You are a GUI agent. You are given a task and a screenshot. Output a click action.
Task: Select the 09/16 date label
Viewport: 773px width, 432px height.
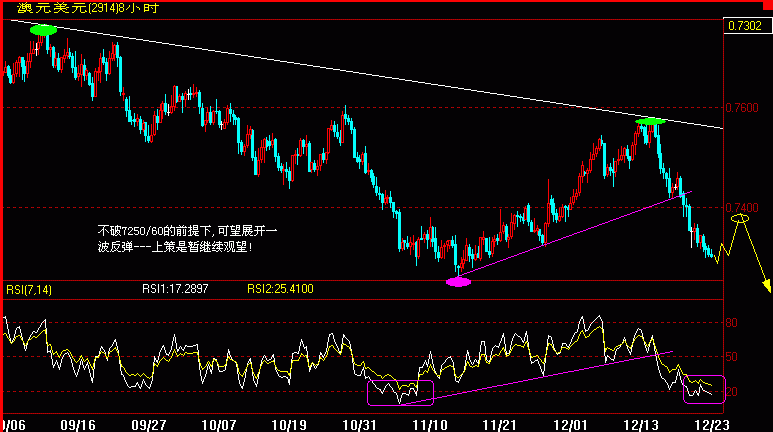point(78,425)
